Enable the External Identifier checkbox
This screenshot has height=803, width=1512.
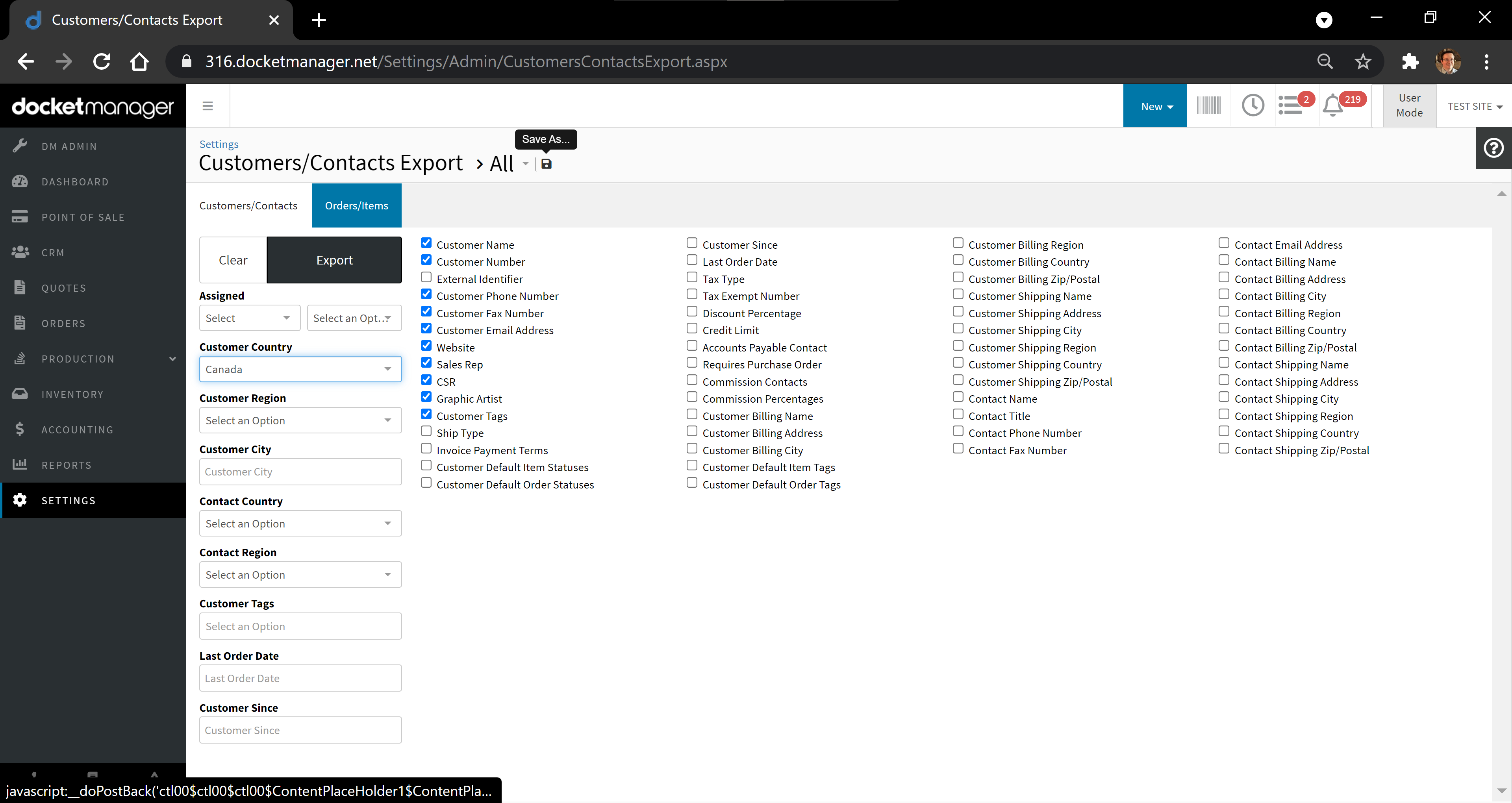pos(426,278)
